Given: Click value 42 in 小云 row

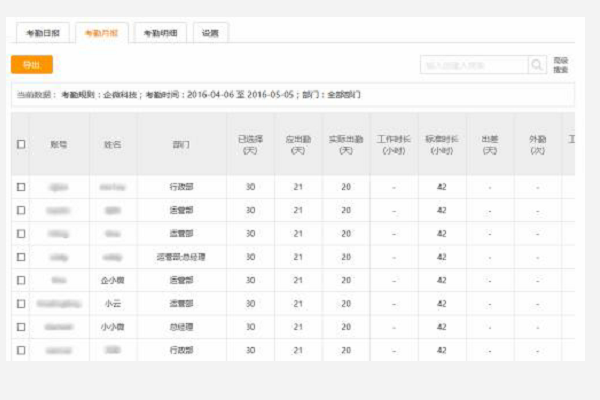Looking at the screenshot, I should point(442,304).
